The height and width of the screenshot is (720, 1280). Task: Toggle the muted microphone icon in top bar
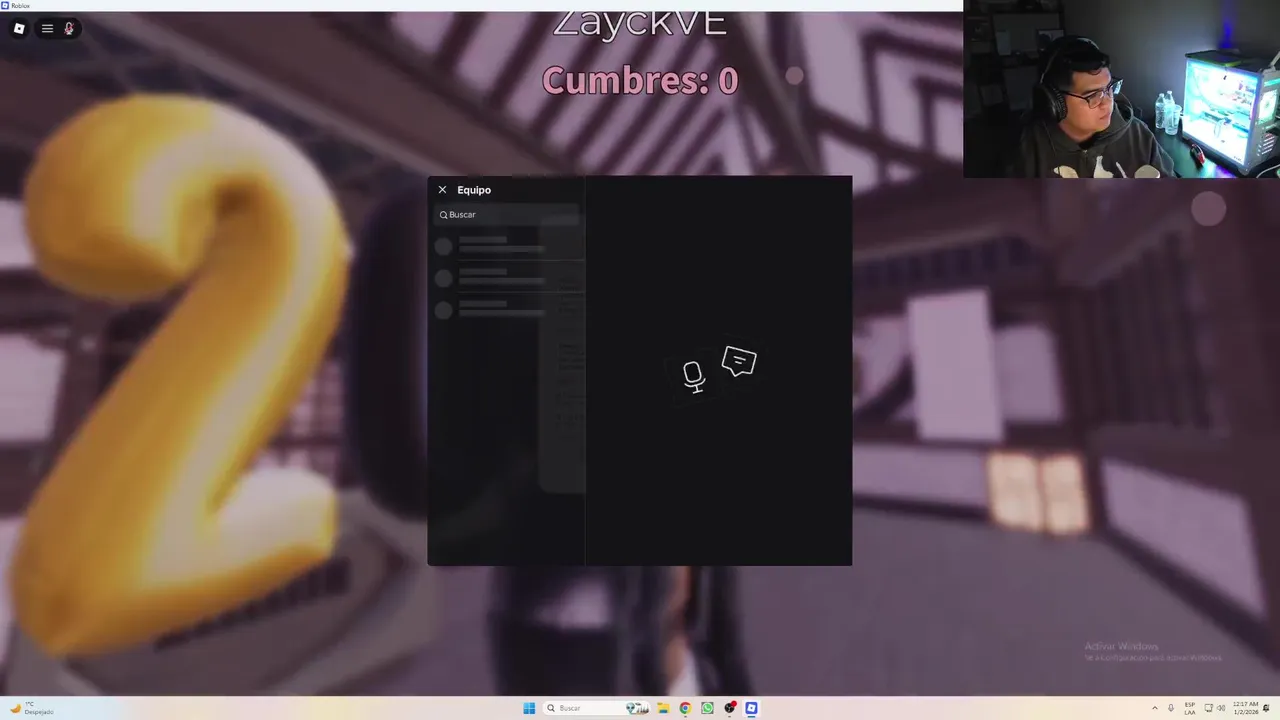click(x=69, y=28)
